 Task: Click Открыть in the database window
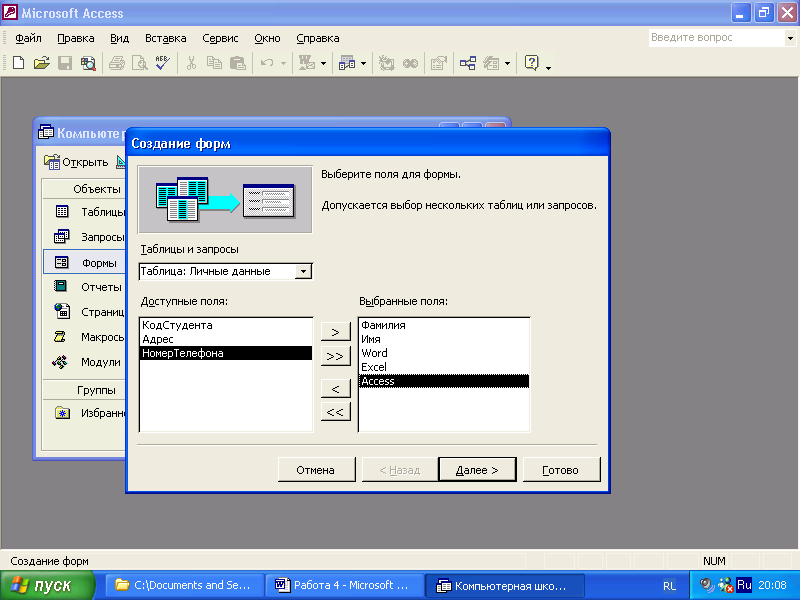[76, 162]
